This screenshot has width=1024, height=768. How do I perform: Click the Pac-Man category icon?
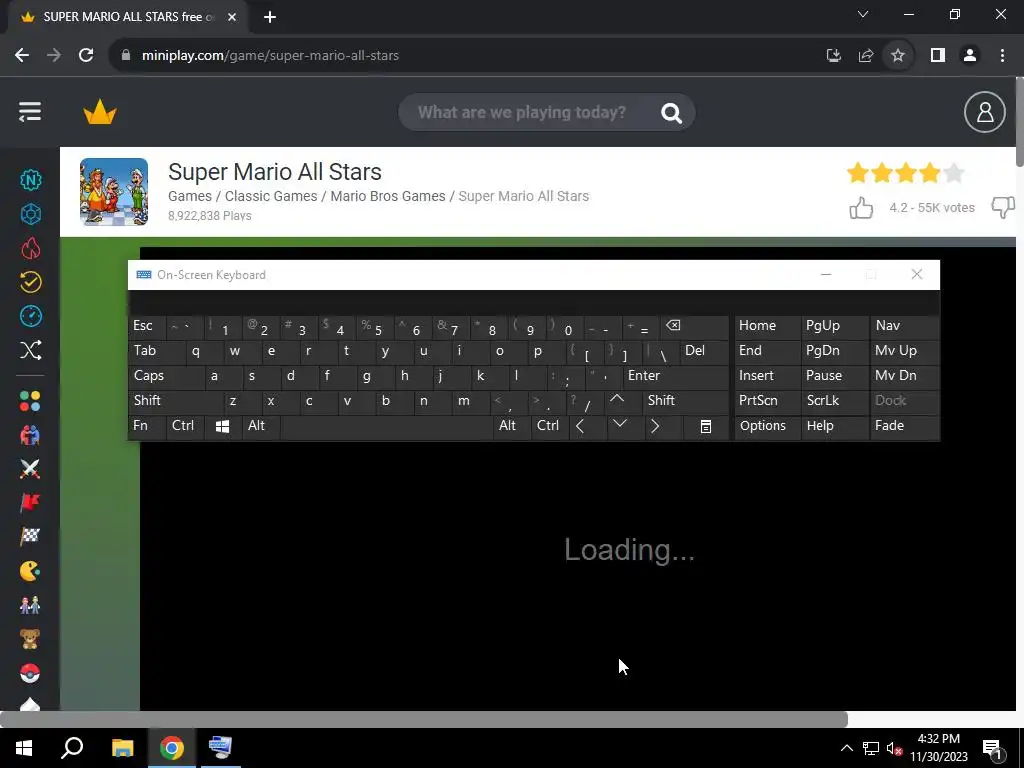[30, 571]
